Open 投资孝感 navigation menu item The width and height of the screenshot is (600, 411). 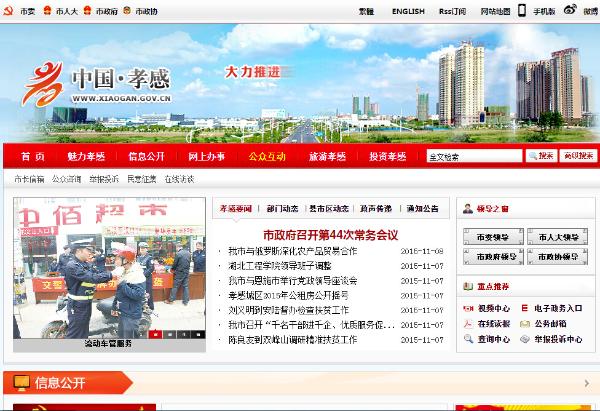tap(388, 156)
